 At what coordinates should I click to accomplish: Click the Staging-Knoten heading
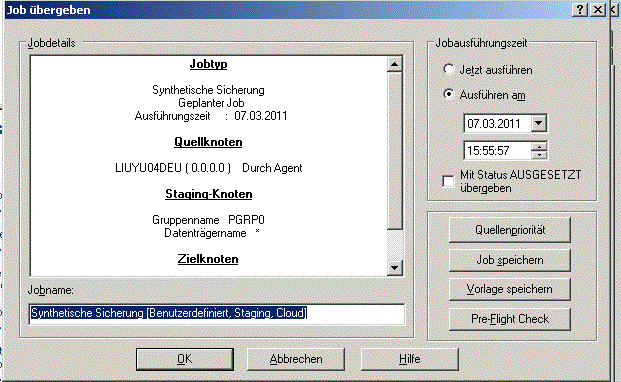[x=209, y=194]
